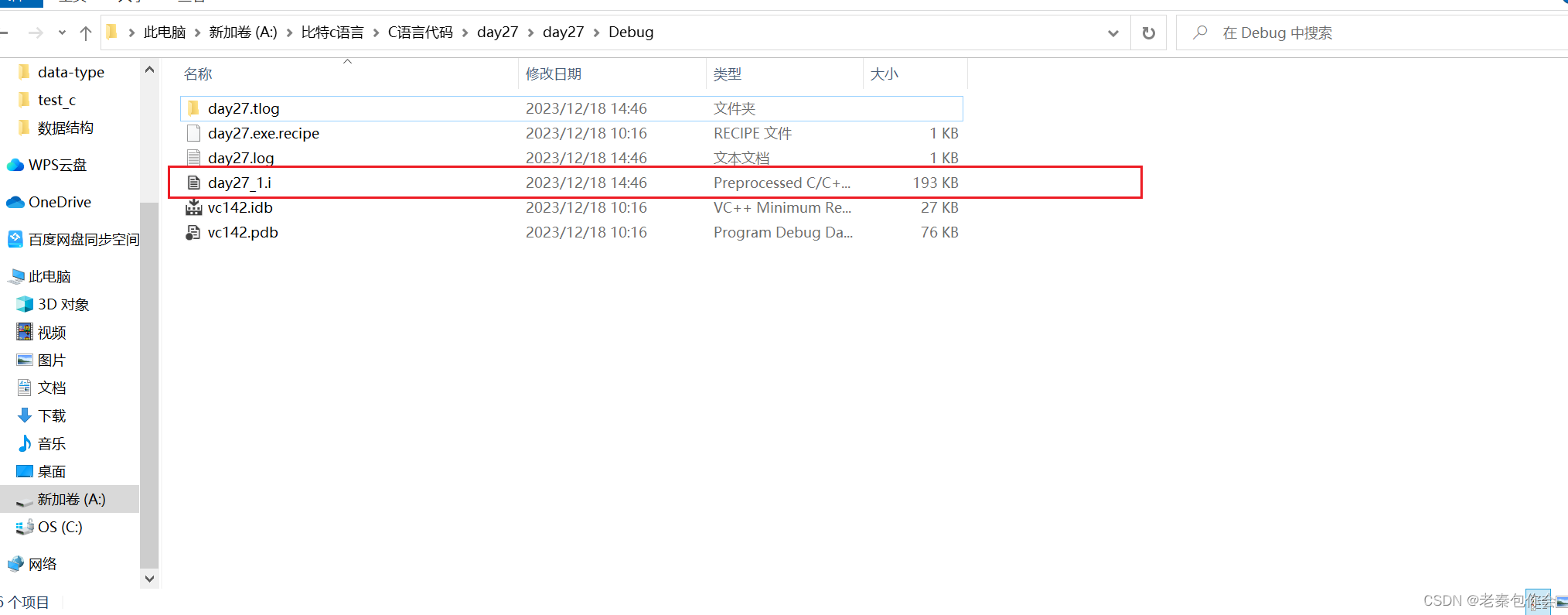Refresh the Debug folder view

point(1149,32)
